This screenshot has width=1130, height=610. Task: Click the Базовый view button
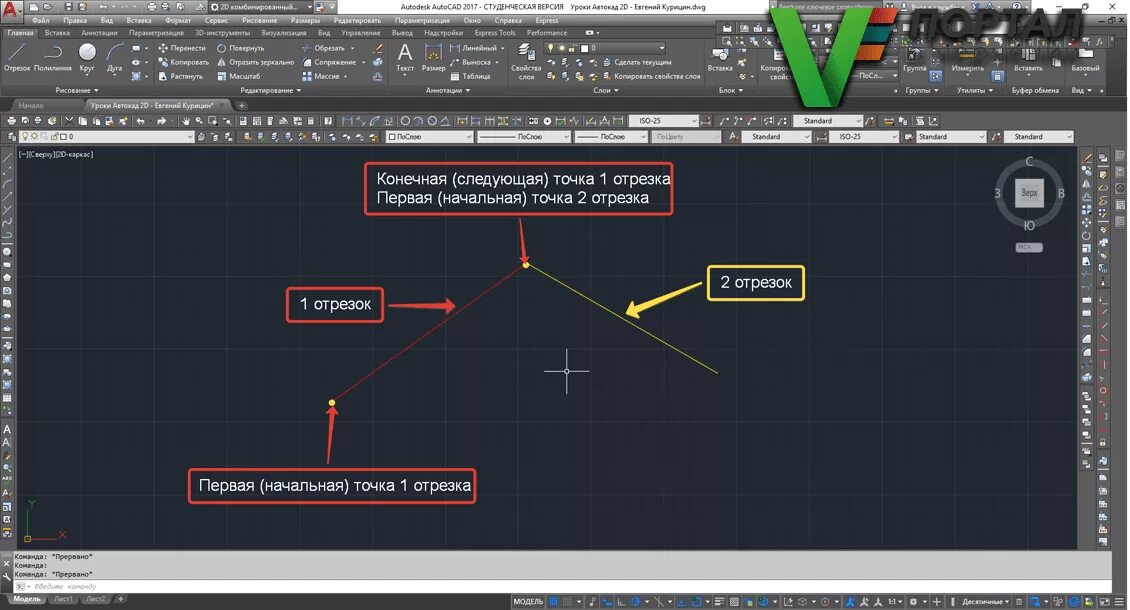pyautogui.click(x=1085, y=61)
